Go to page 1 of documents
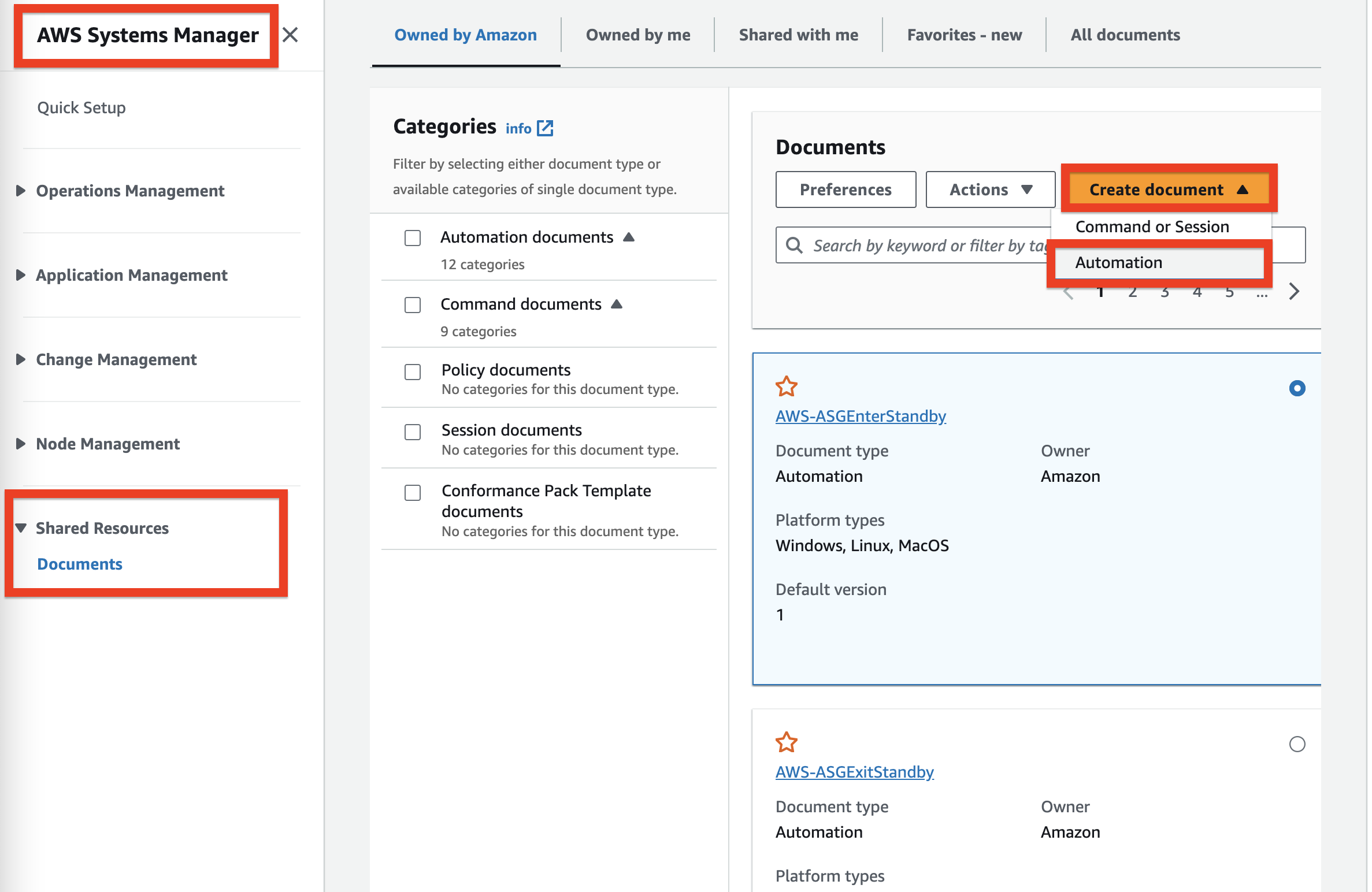 [1100, 292]
